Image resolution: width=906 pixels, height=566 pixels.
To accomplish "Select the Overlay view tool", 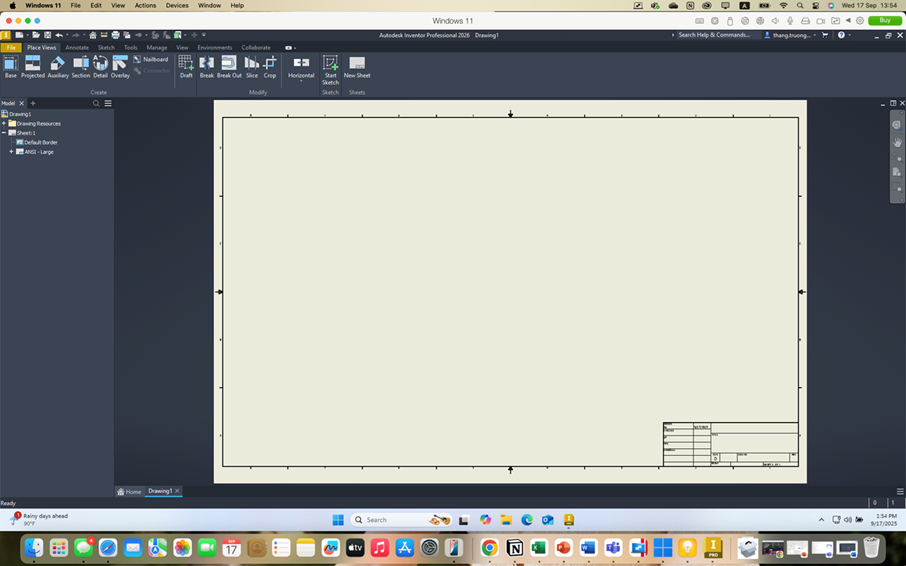I will (x=120, y=66).
